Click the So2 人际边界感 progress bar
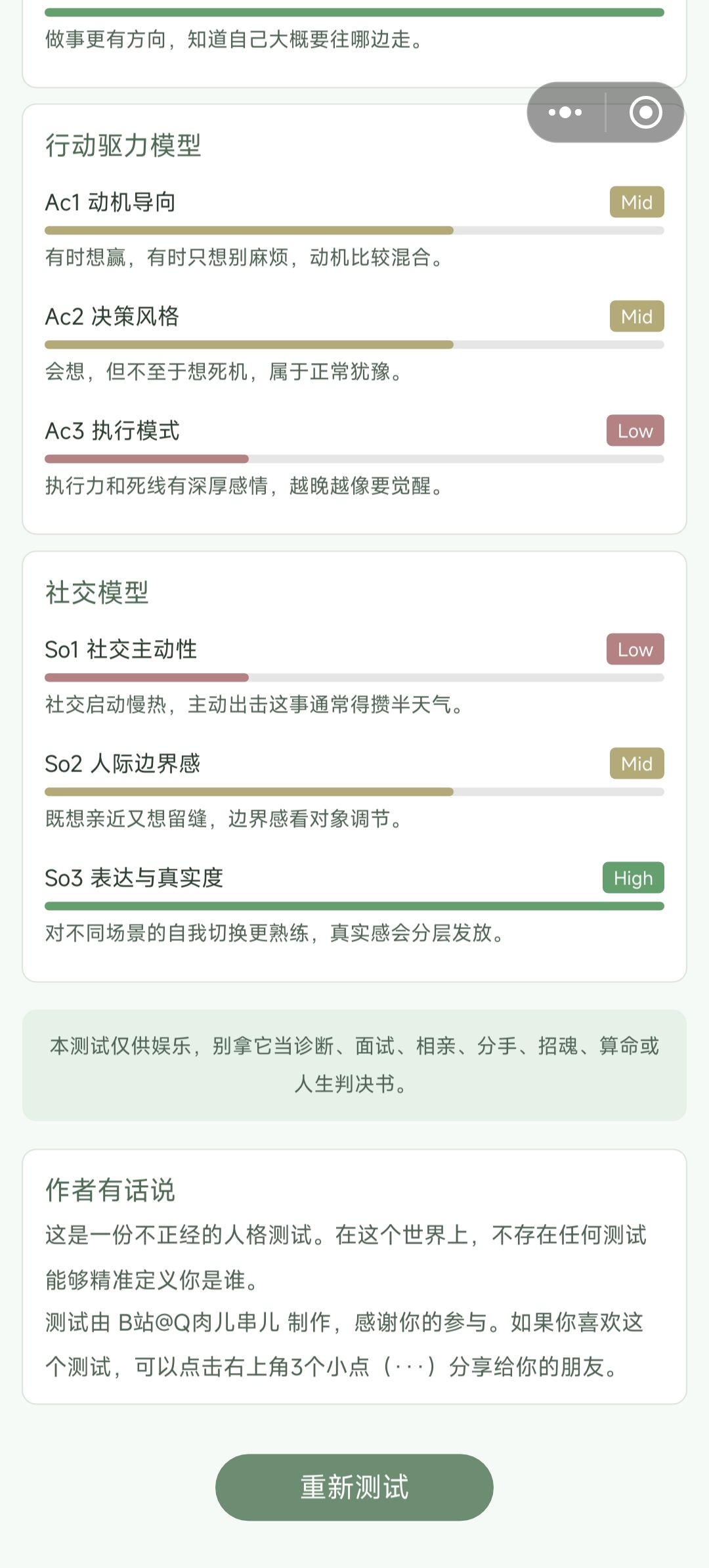Screen dimensions: 709x1568 [354, 792]
